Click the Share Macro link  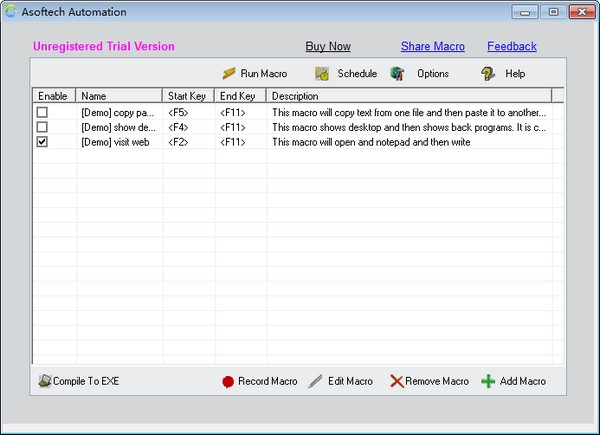pos(433,46)
